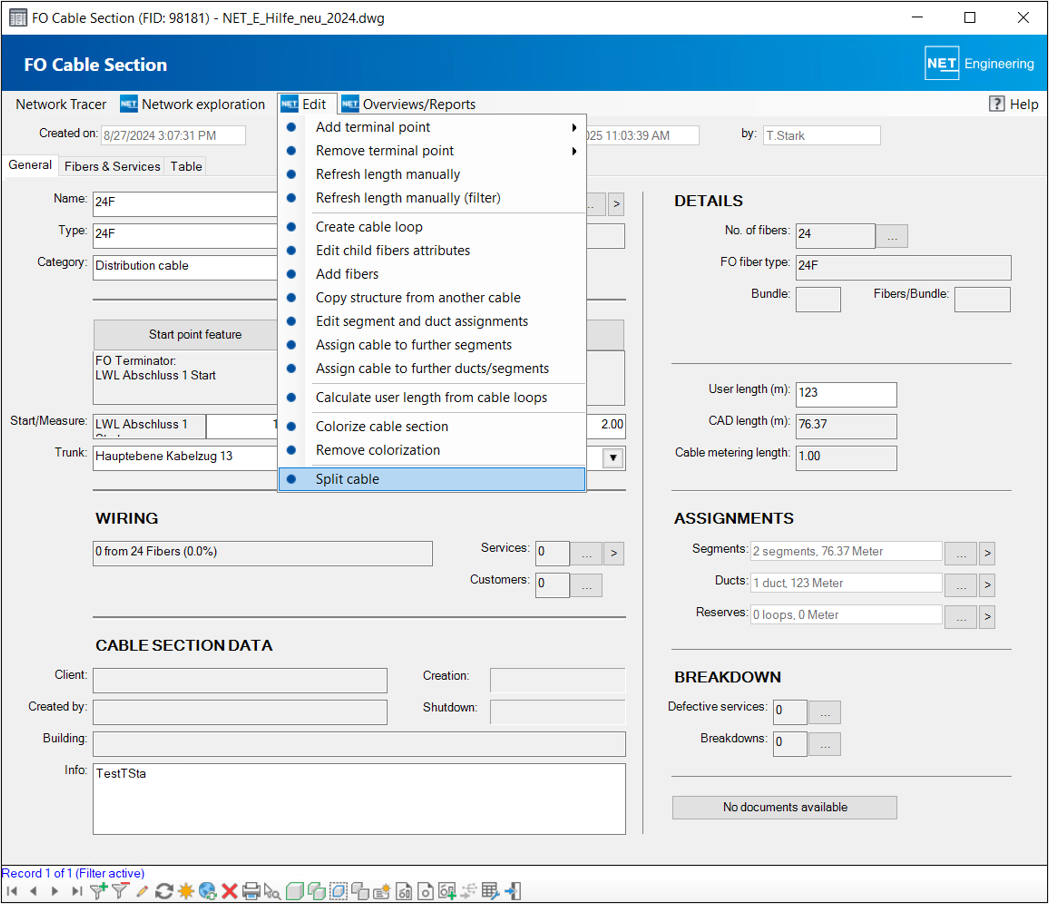Open the Network Tracer menu
The image size is (1049, 904).
click(61, 104)
